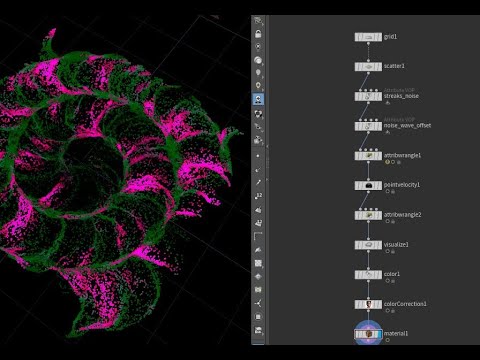Click the three-axis gnomon icon in display toolbar
Image resolution: width=480 pixels, height=360 pixels.
point(258,303)
